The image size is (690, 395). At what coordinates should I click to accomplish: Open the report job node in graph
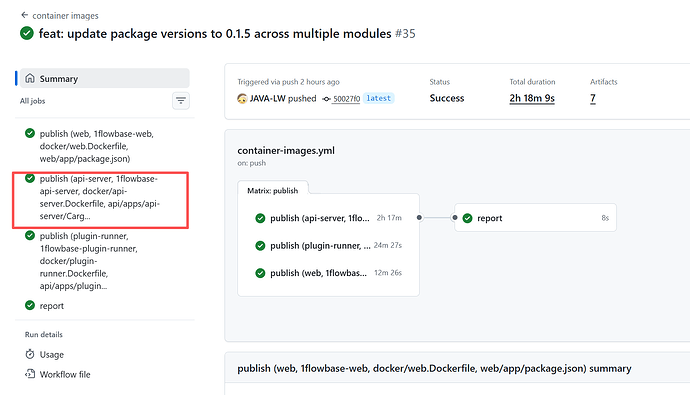coord(536,218)
